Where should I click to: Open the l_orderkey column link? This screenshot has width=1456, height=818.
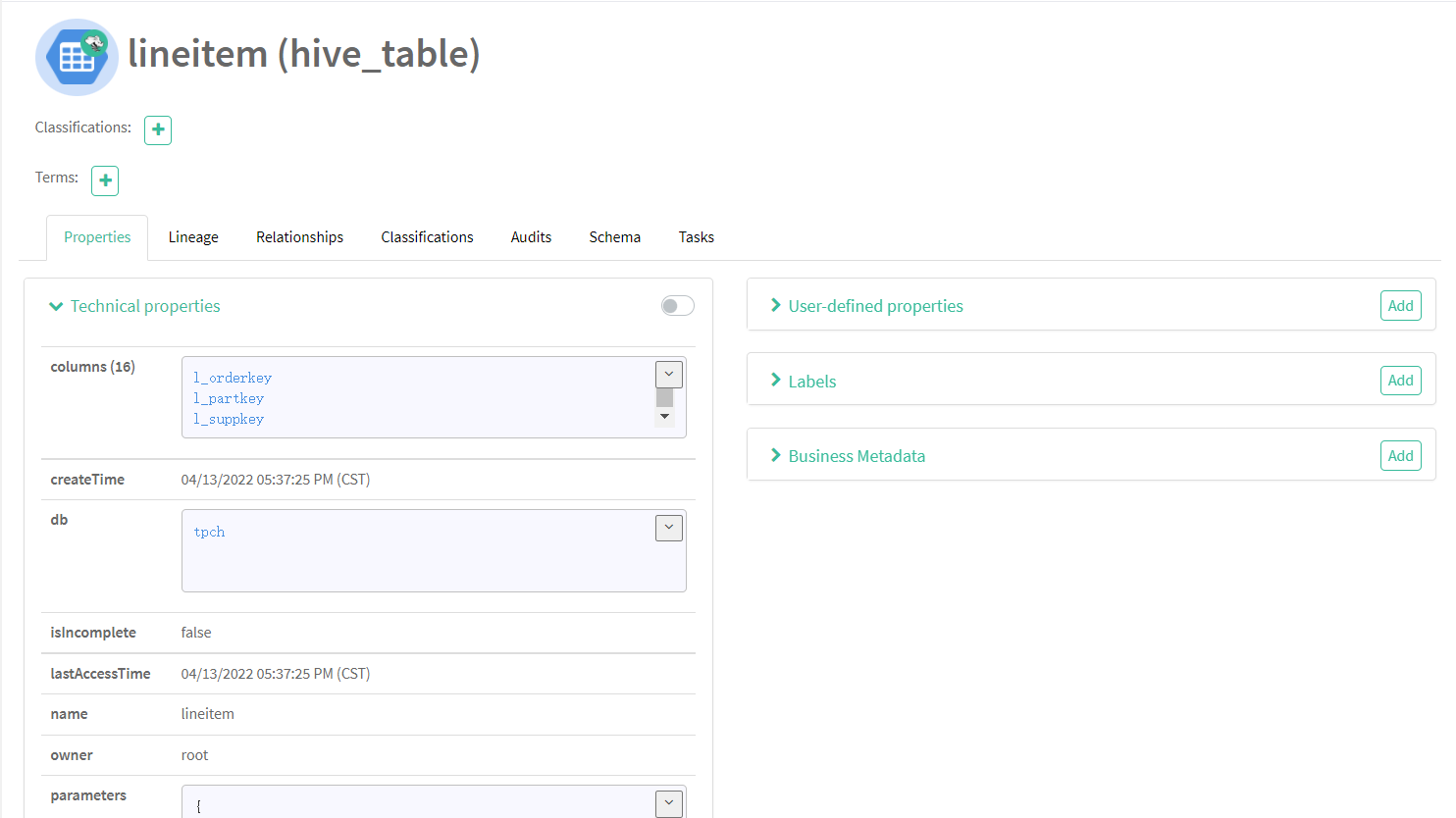[232, 377]
